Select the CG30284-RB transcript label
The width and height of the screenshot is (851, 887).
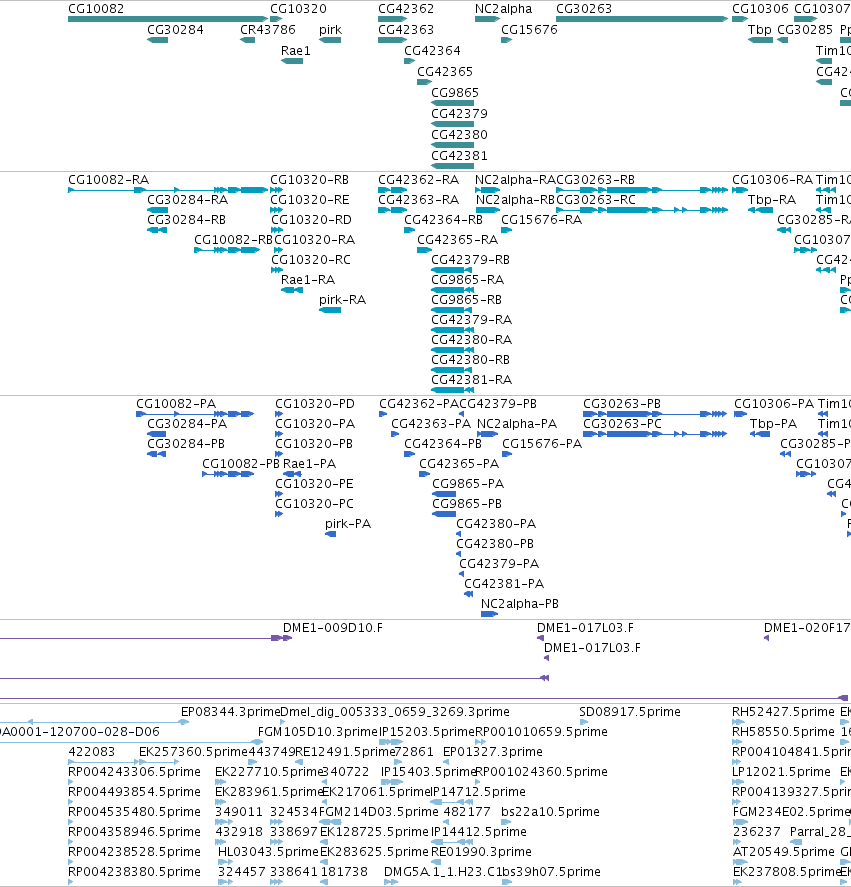pos(186,220)
